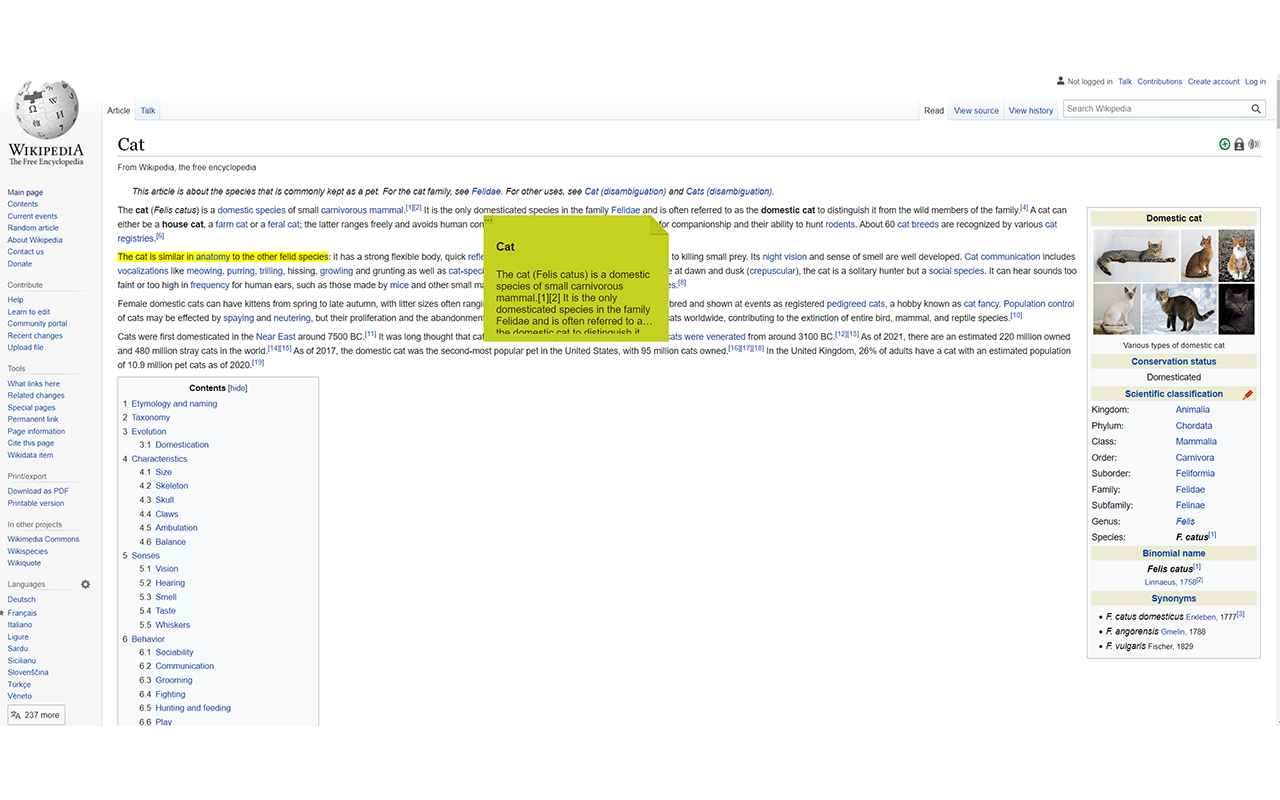Screen dimensions: 1280x800
Task: Open Felidae link in hatnote
Action: click(486, 191)
